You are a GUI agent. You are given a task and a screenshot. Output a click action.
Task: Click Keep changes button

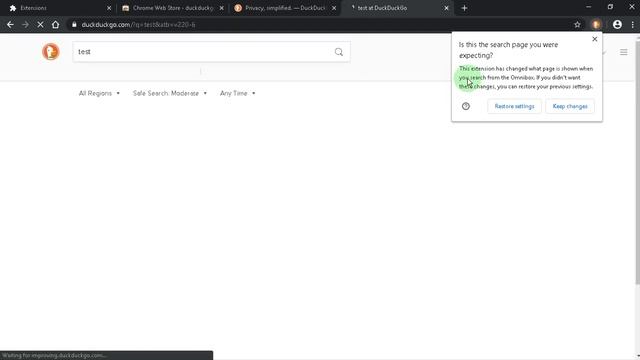(570, 106)
